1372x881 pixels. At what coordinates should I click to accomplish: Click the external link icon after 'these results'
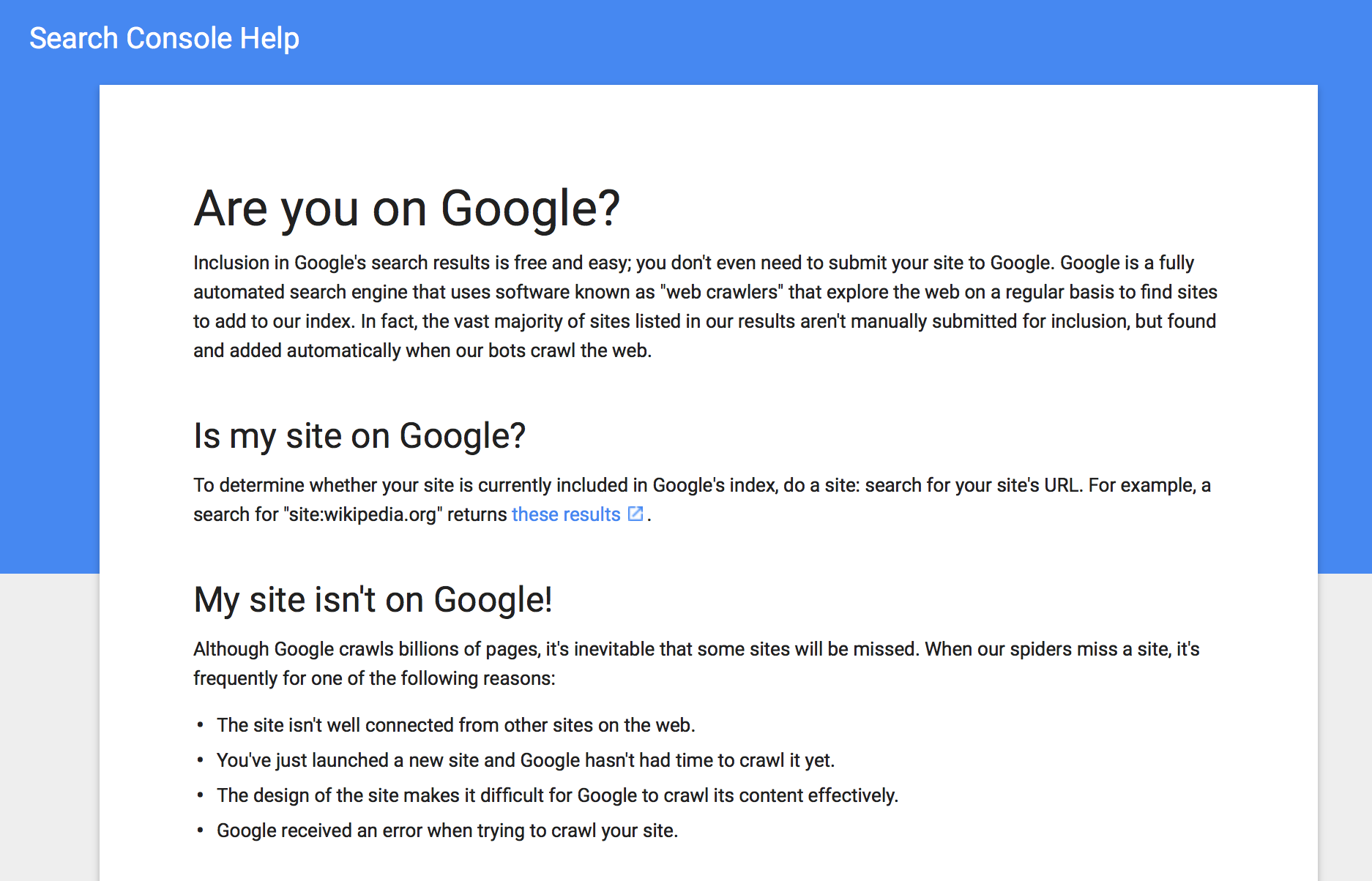635,514
